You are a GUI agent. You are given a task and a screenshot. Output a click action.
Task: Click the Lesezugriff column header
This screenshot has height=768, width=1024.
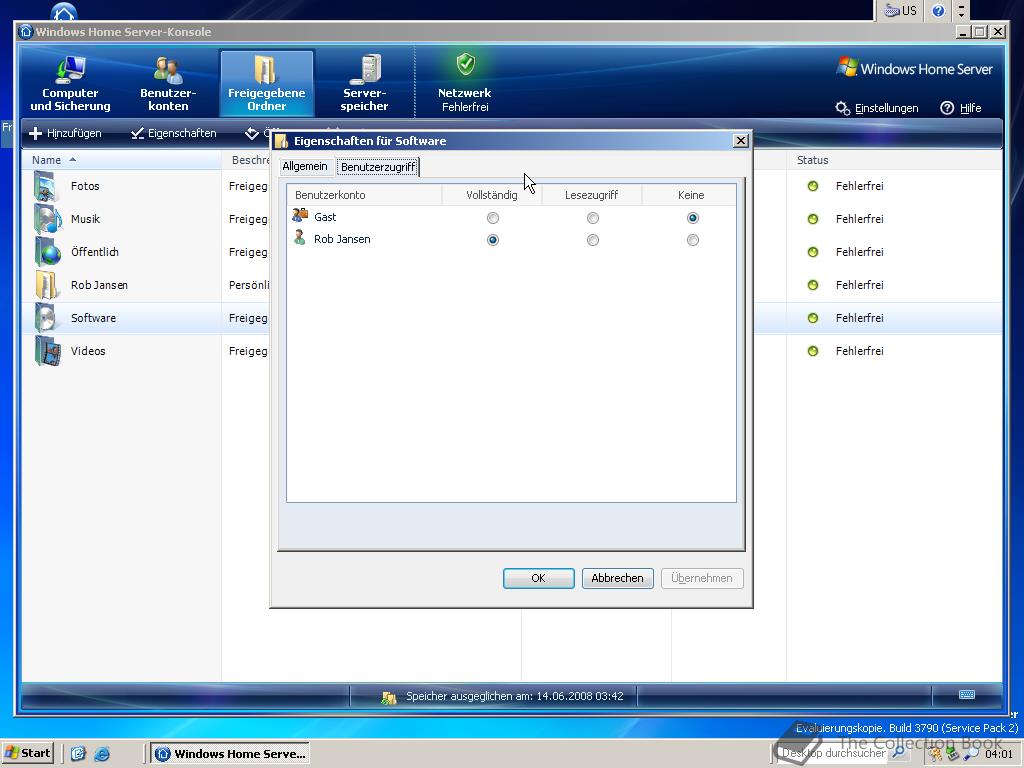[x=592, y=195]
